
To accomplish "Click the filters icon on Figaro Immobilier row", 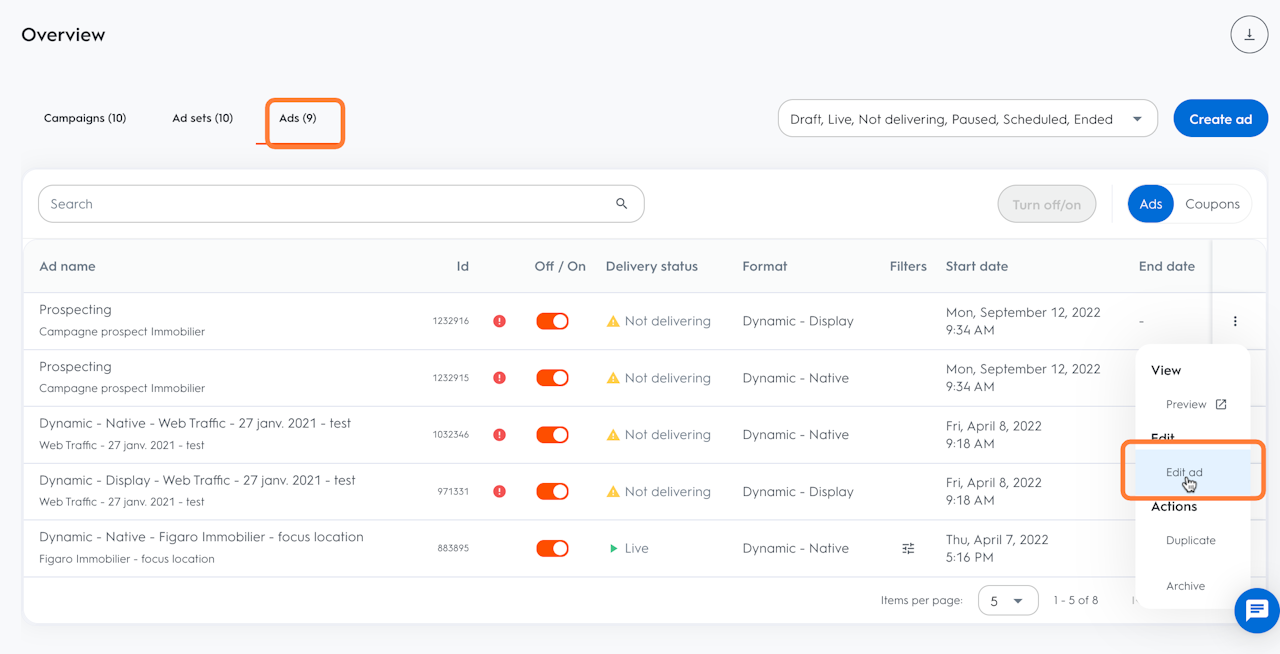I will coord(908,549).
